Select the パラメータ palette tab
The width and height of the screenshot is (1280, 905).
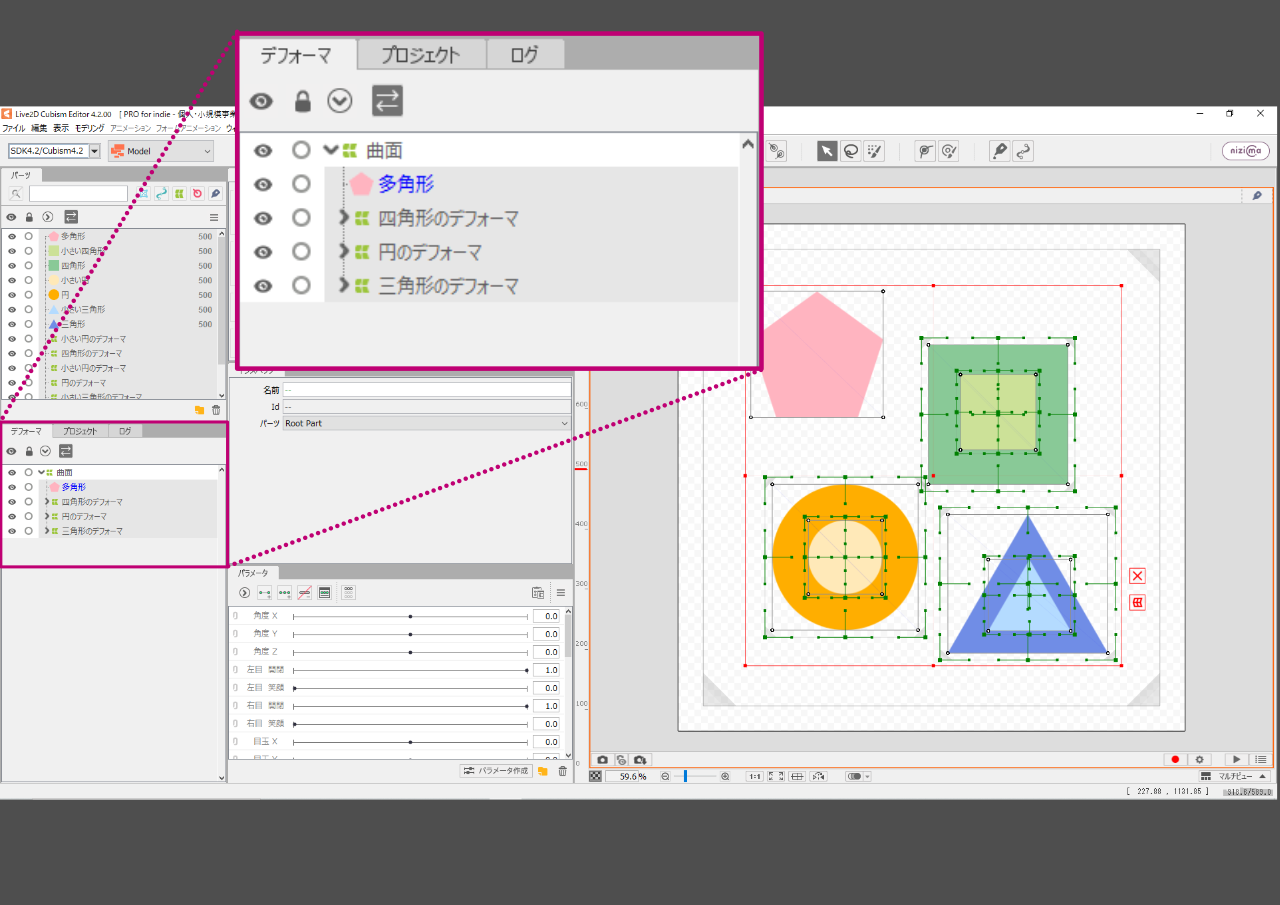[x=254, y=573]
